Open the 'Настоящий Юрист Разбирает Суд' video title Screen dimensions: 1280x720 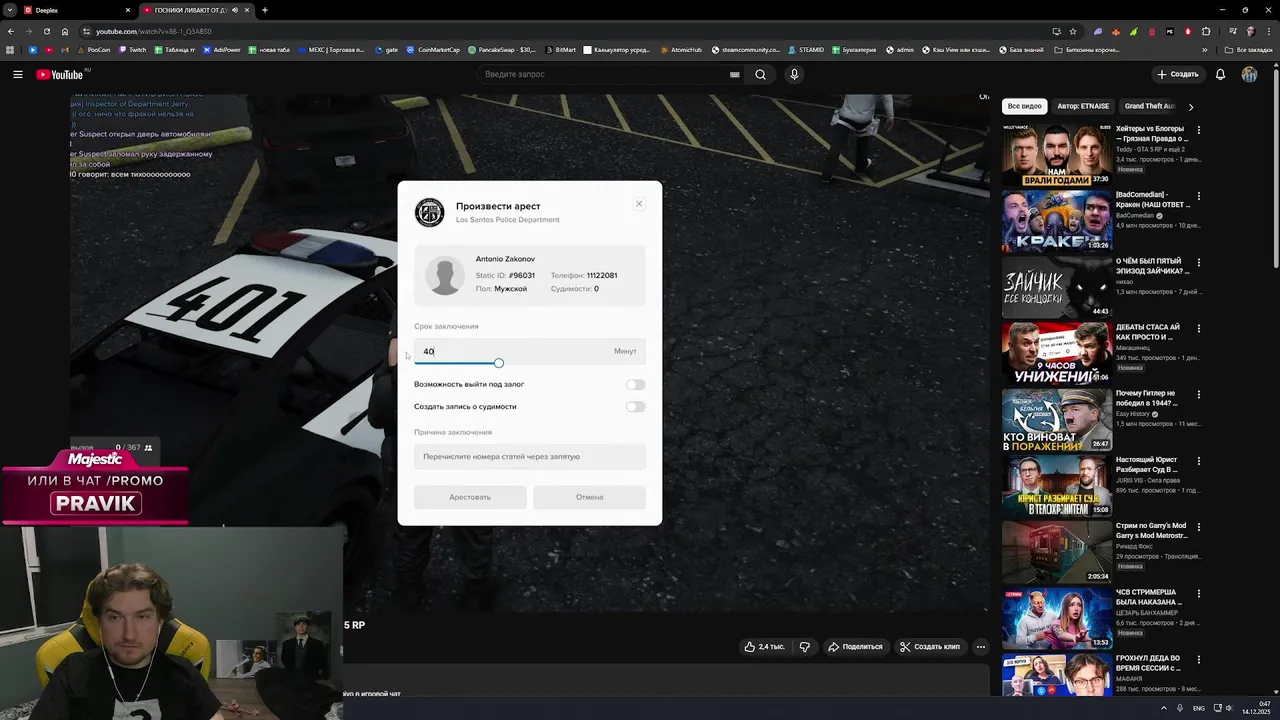click(x=1152, y=464)
